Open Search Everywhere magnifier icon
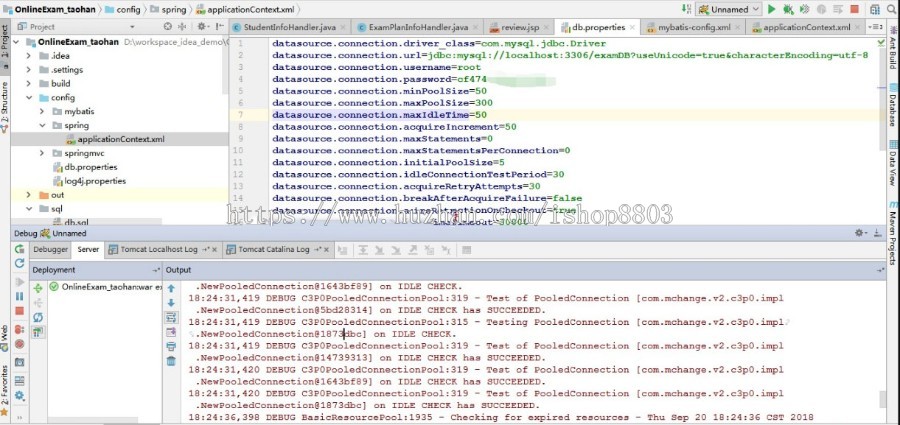The height and width of the screenshot is (425, 900). 891,9
